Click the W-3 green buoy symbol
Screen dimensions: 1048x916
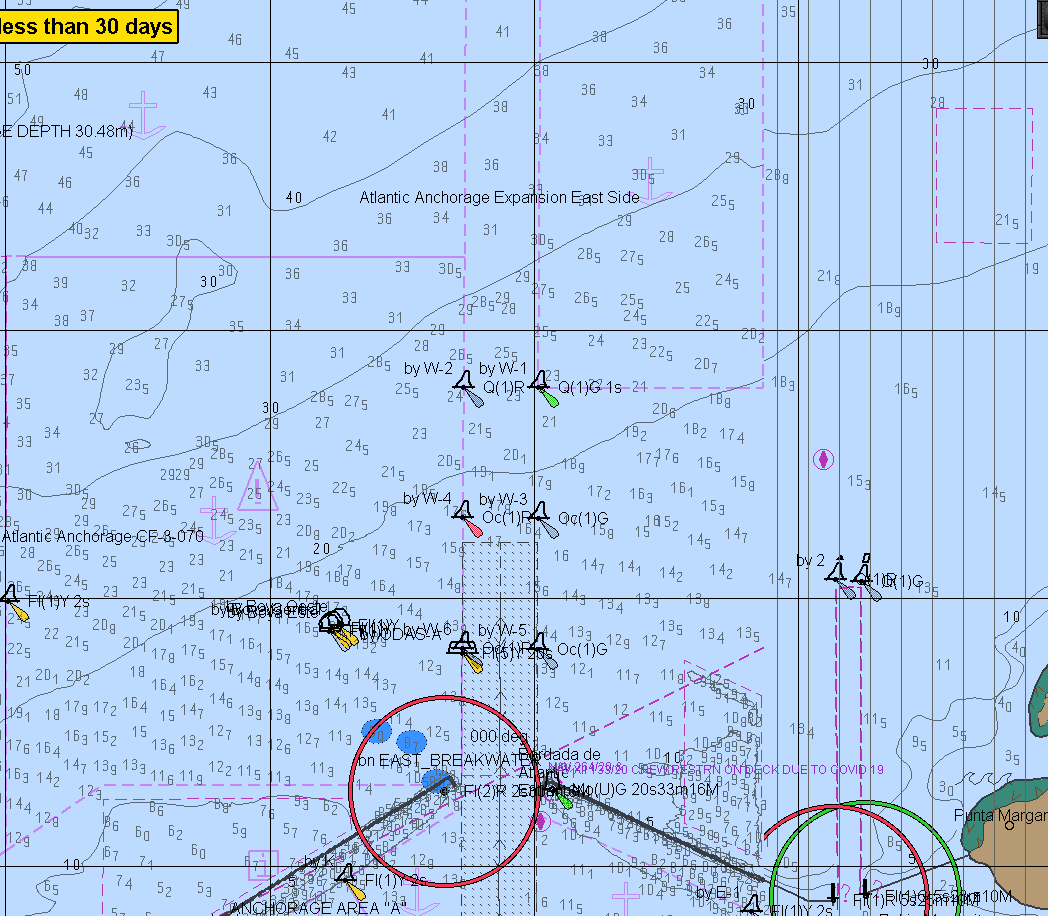[540, 515]
